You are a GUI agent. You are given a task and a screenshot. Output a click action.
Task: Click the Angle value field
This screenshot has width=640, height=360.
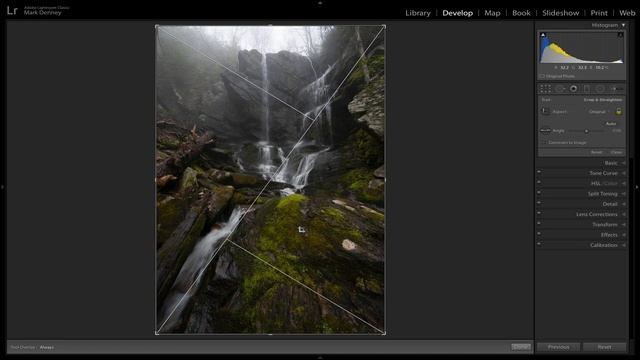616,131
